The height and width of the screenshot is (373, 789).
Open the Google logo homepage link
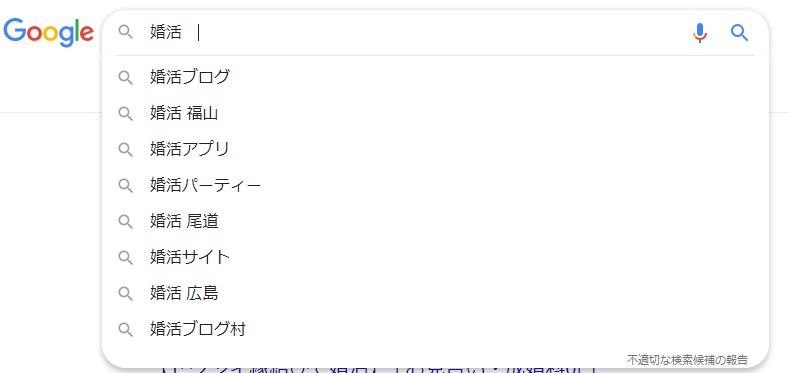[x=48, y=32]
